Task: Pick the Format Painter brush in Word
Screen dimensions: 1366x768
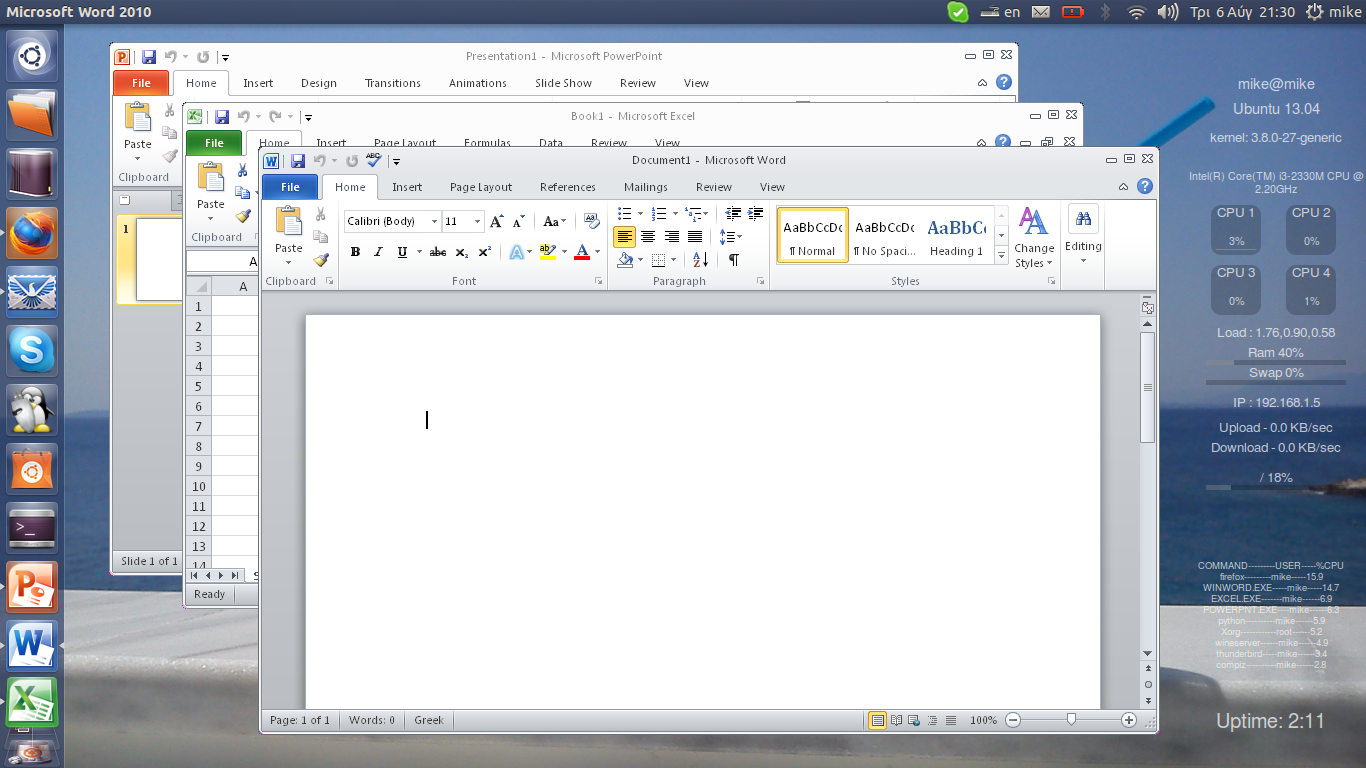Action: tap(321, 260)
